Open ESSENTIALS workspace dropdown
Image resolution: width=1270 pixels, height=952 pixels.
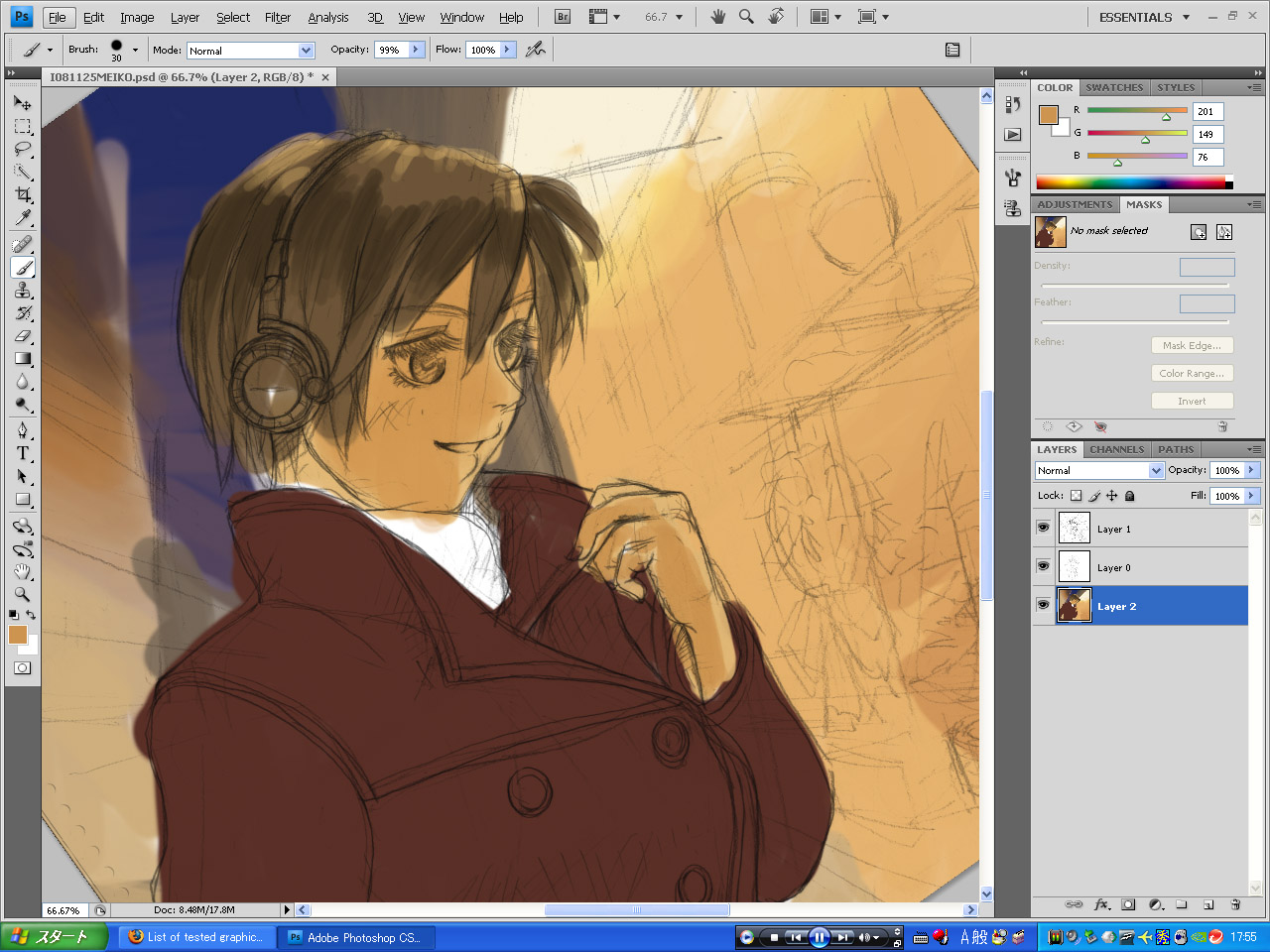[1186, 17]
